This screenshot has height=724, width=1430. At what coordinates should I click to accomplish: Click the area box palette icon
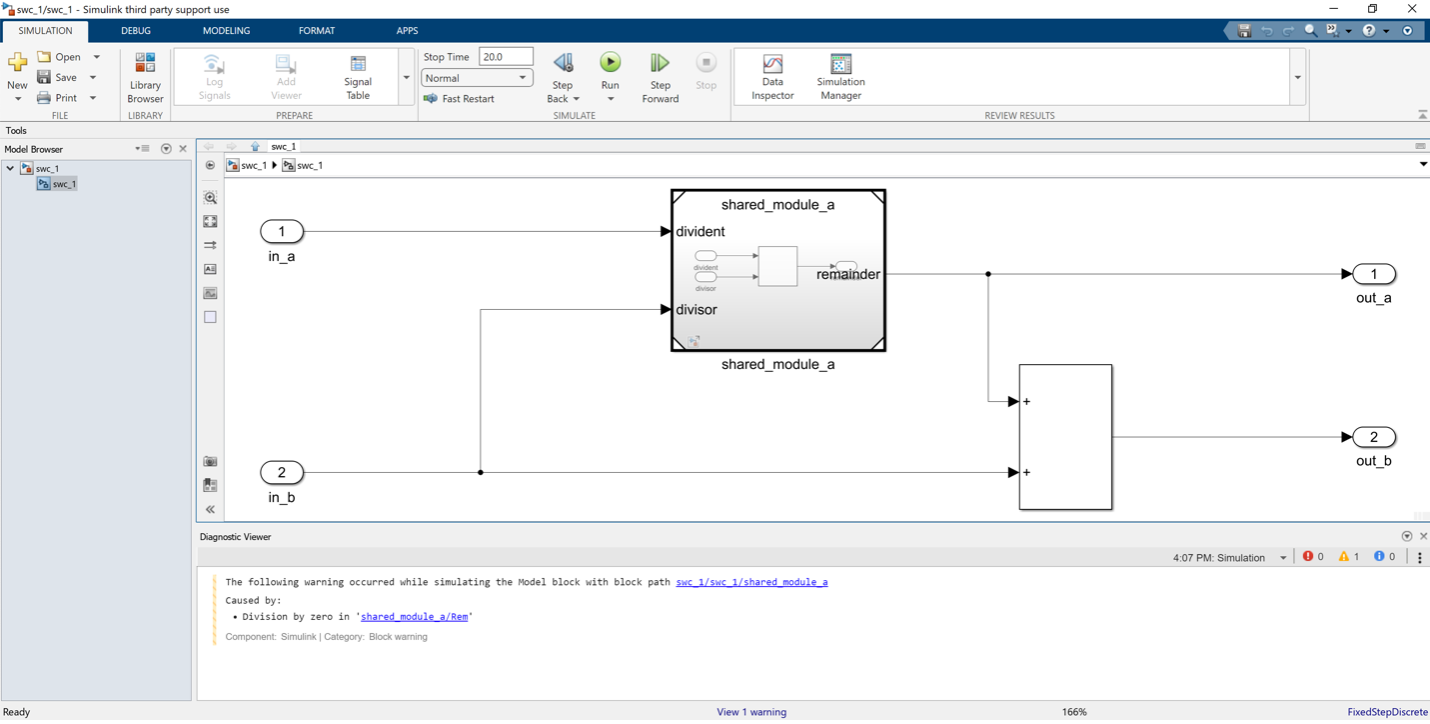[210, 317]
